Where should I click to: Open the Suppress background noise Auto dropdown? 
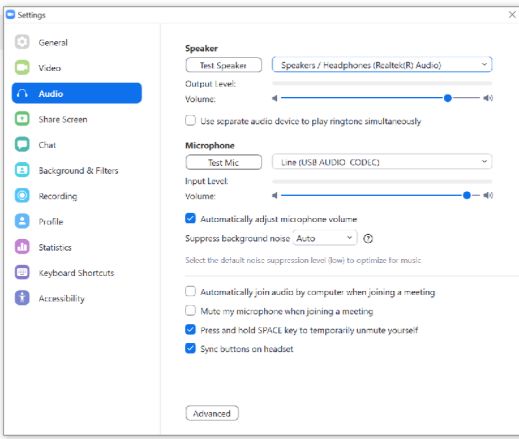pos(325,238)
